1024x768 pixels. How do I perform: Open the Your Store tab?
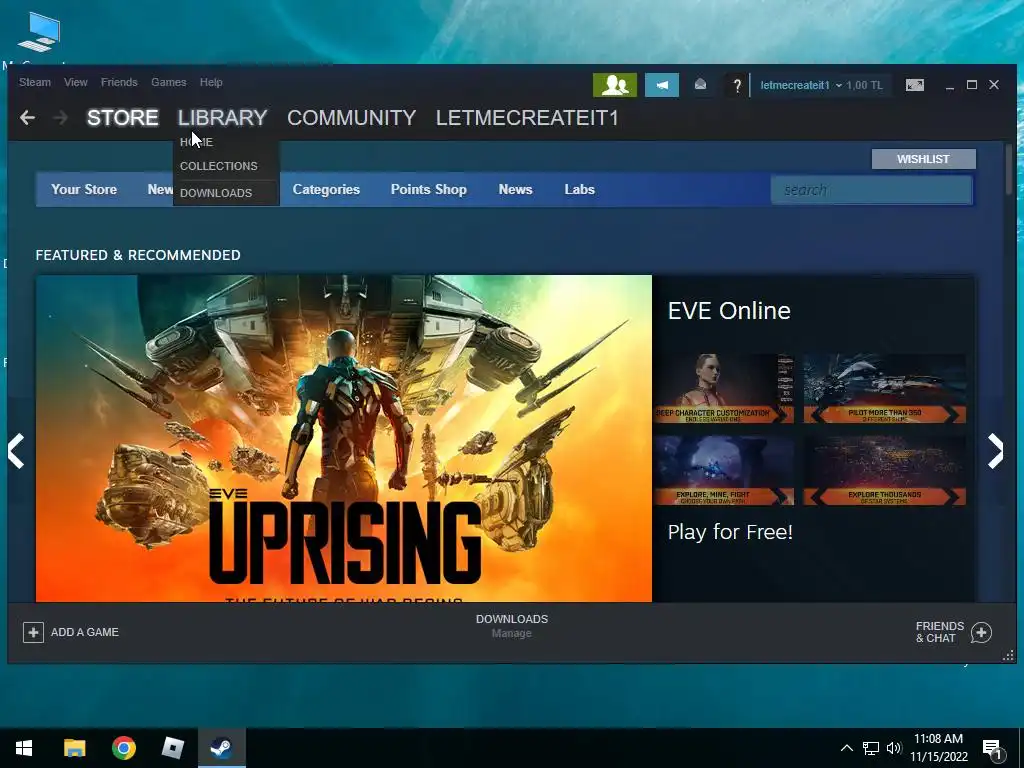coord(84,189)
